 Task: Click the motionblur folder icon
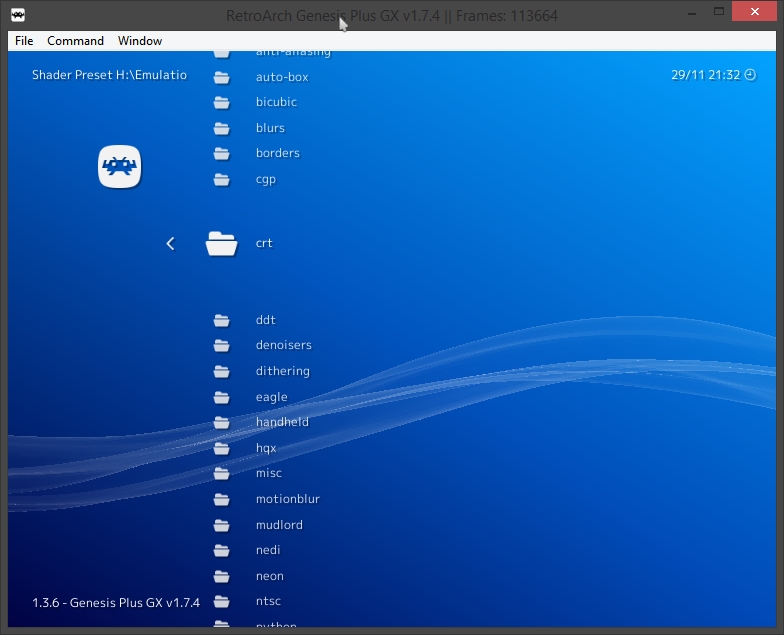point(222,500)
